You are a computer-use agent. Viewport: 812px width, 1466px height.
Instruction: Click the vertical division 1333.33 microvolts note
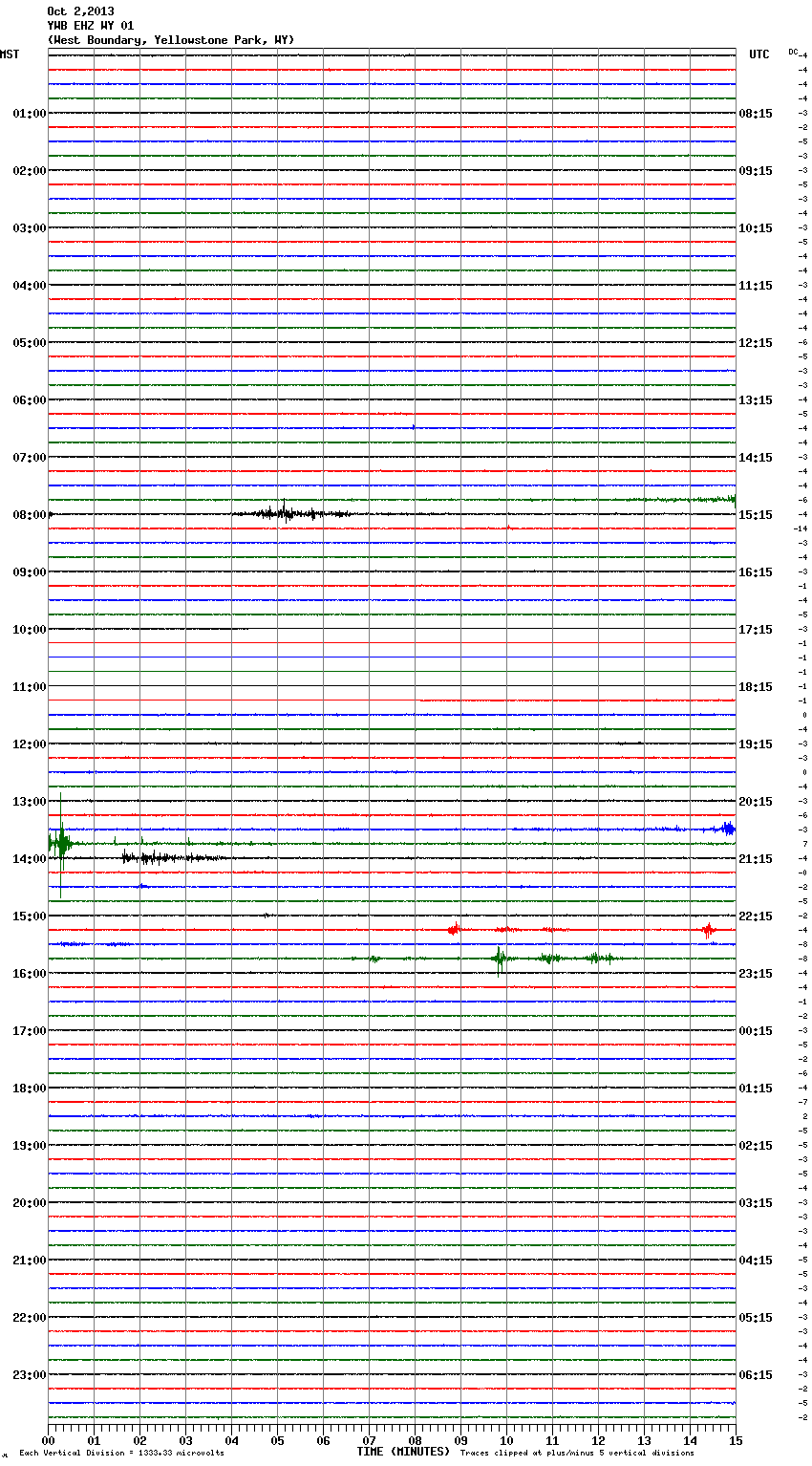tap(121, 1453)
